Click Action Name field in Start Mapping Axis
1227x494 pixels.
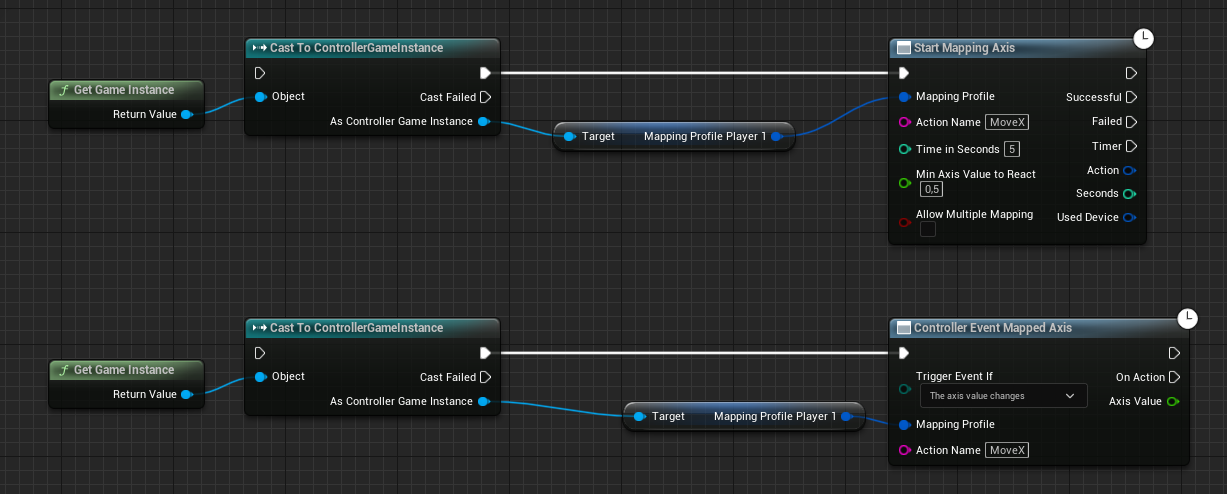coord(1007,122)
